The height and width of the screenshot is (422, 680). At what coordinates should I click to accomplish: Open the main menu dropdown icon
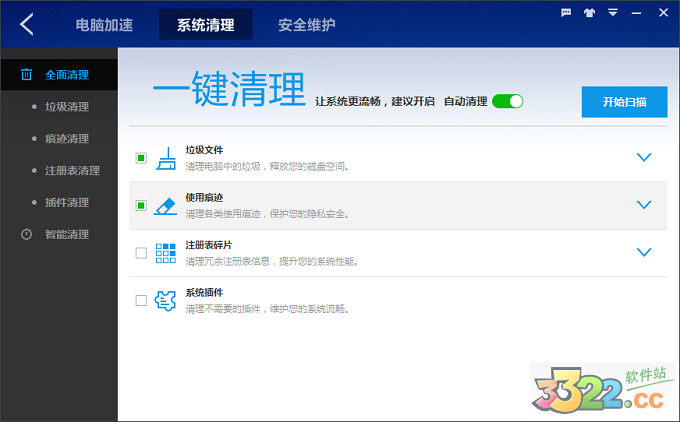tap(613, 13)
